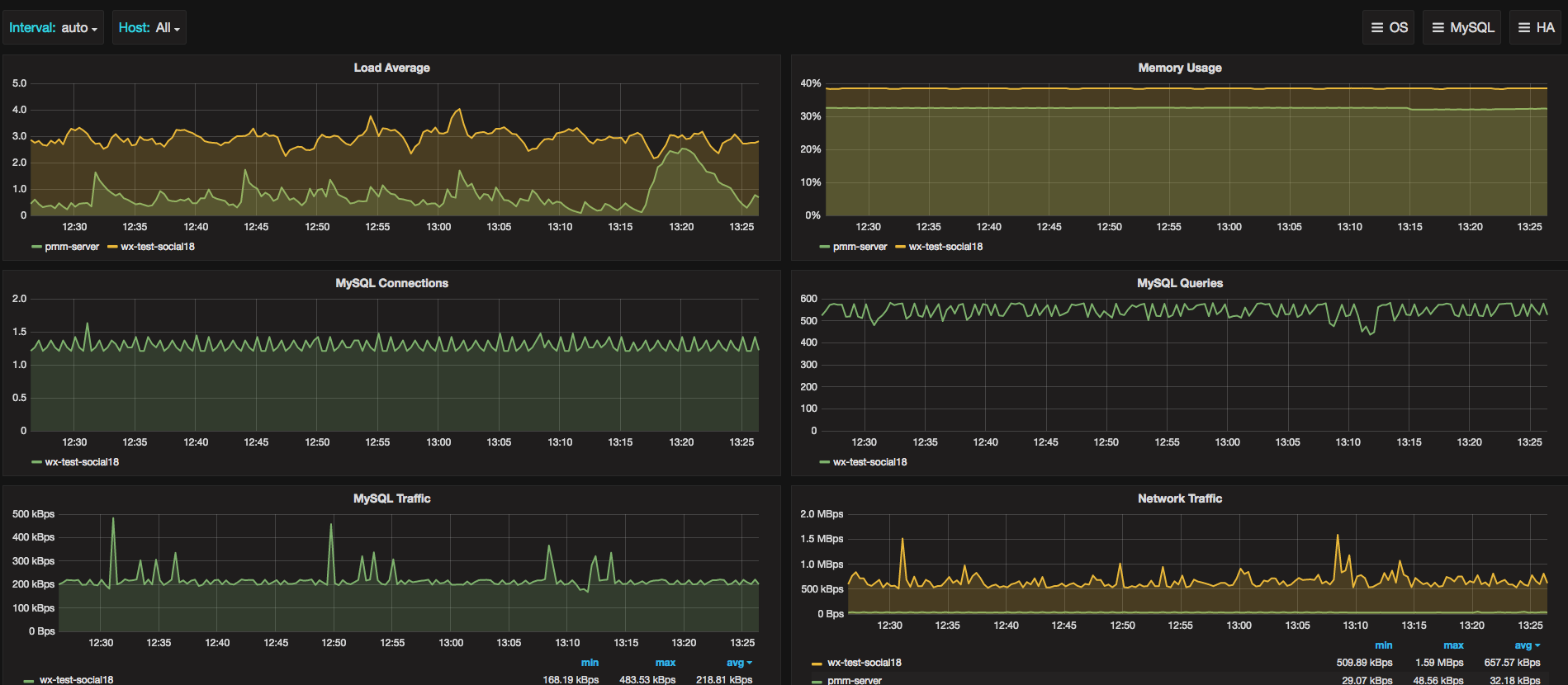The width and height of the screenshot is (1568, 685).
Task: Toggle pmm-server series in Network Traffic legend
Action: tap(855, 681)
